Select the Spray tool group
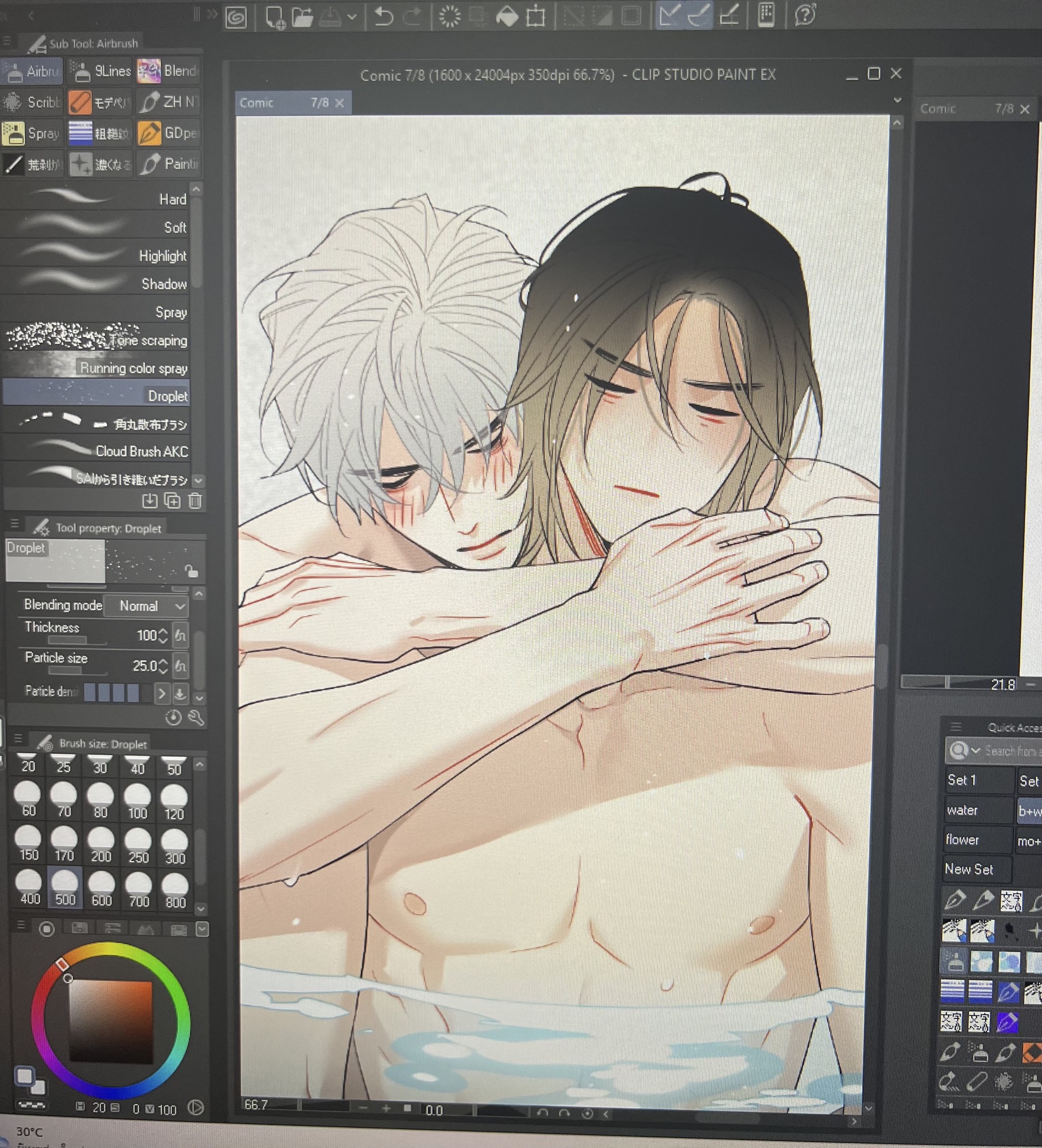Screen dimensions: 1042x1148 tap(32, 133)
